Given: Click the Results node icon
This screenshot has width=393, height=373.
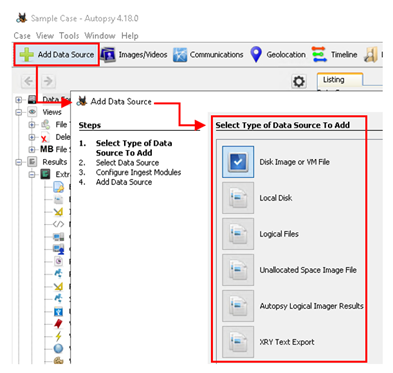Looking at the screenshot, I should point(32,162).
